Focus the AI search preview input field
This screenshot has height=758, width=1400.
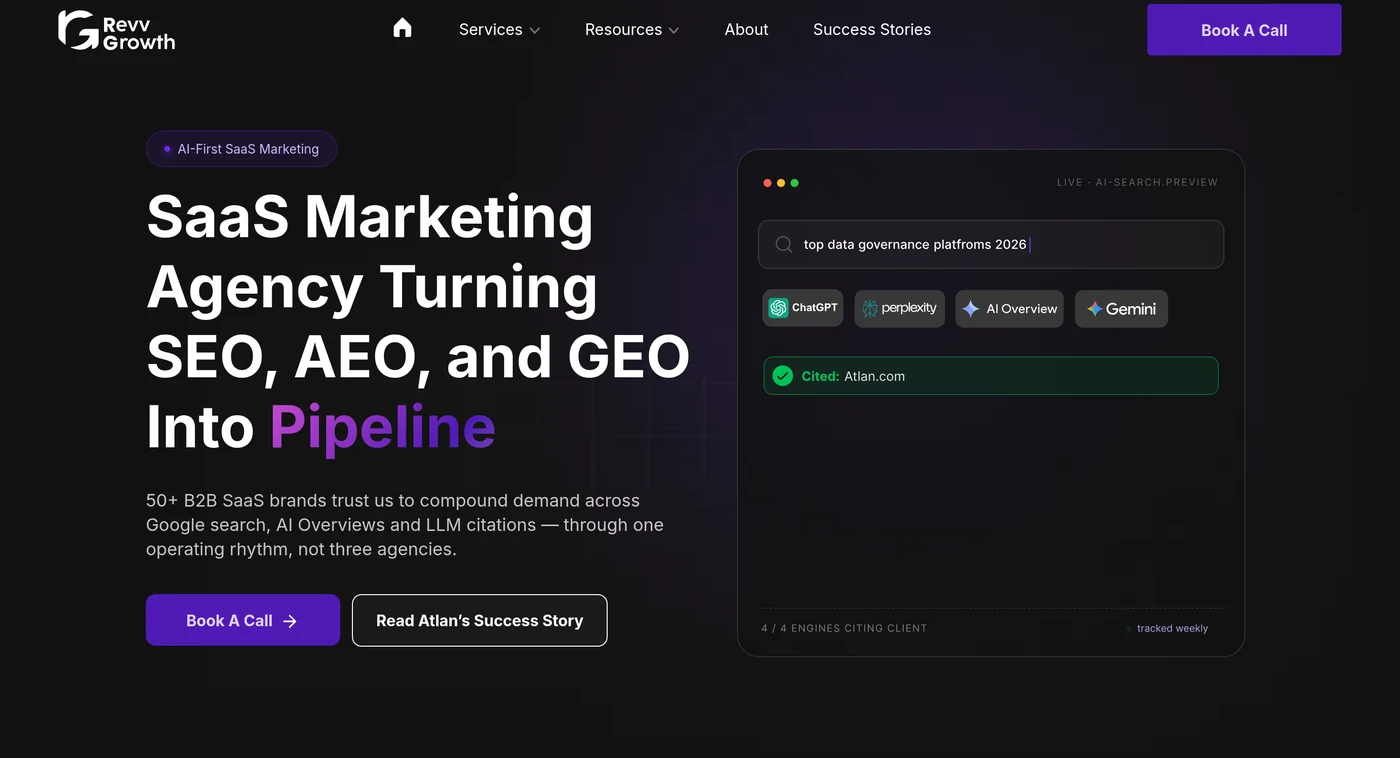click(x=991, y=244)
